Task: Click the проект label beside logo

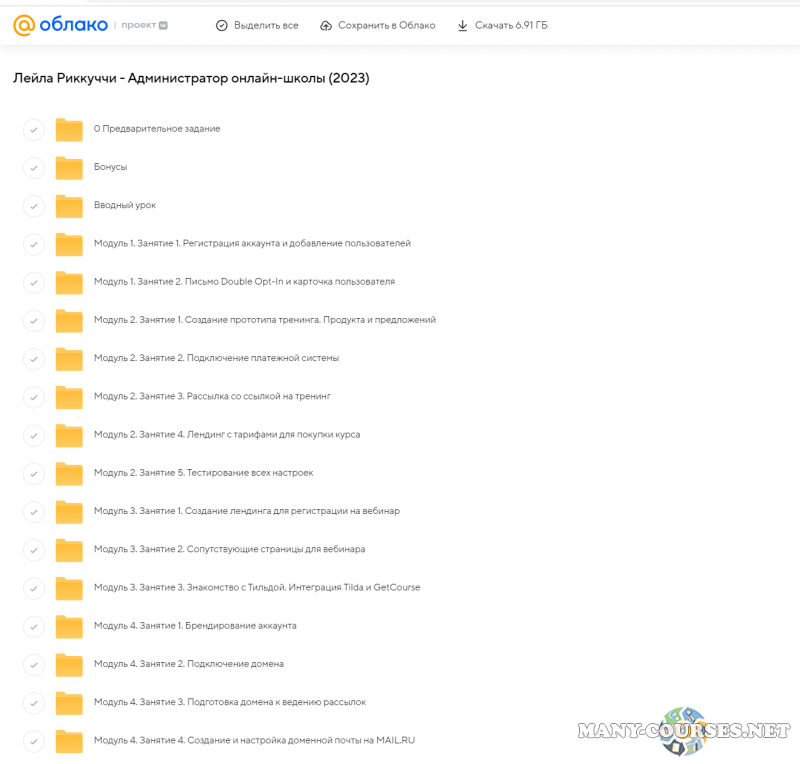Action: pos(137,26)
